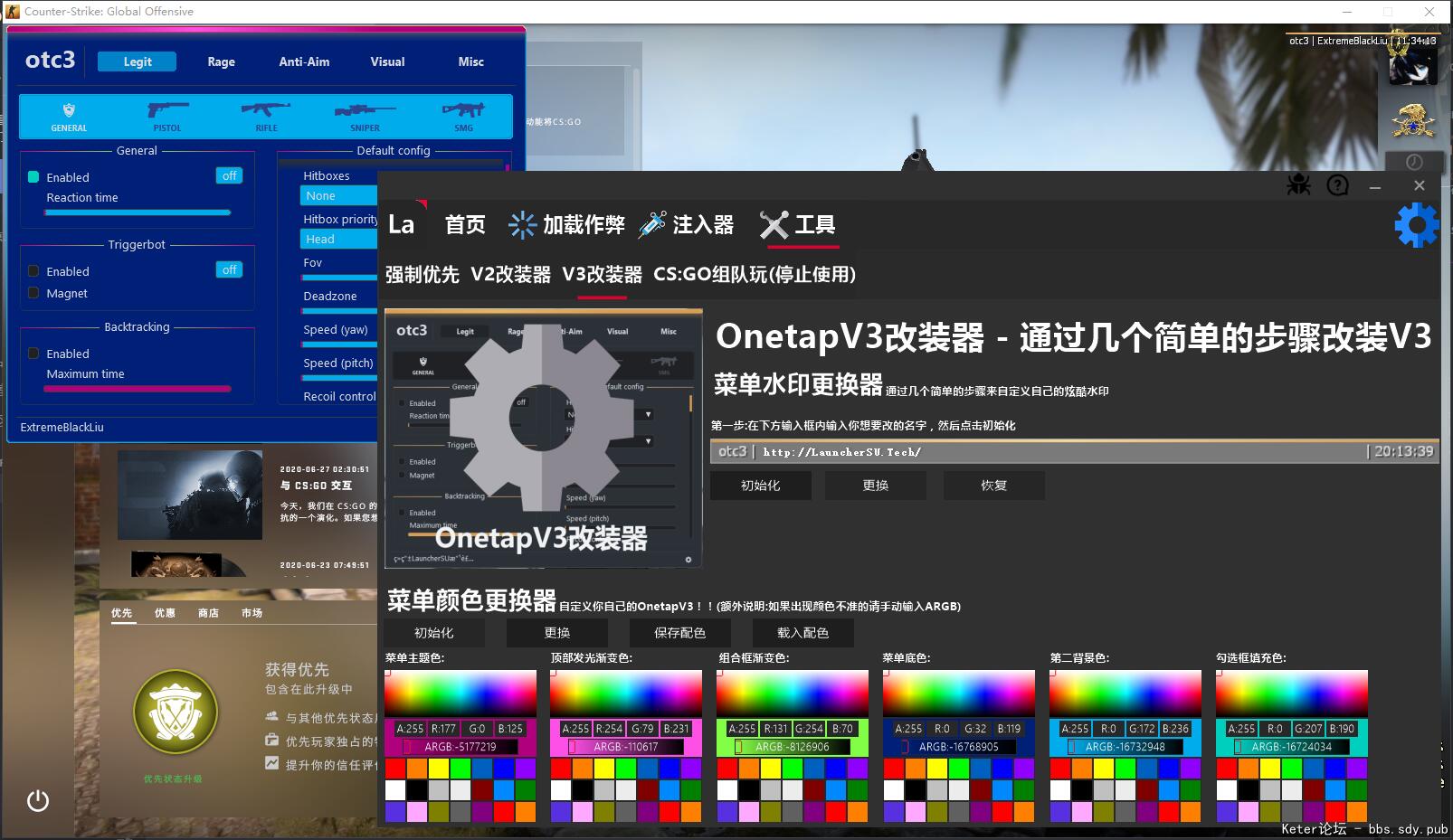This screenshot has width=1453, height=840.
Task: Open the 首页 home tab
Action: pyautogui.click(x=465, y=225)
